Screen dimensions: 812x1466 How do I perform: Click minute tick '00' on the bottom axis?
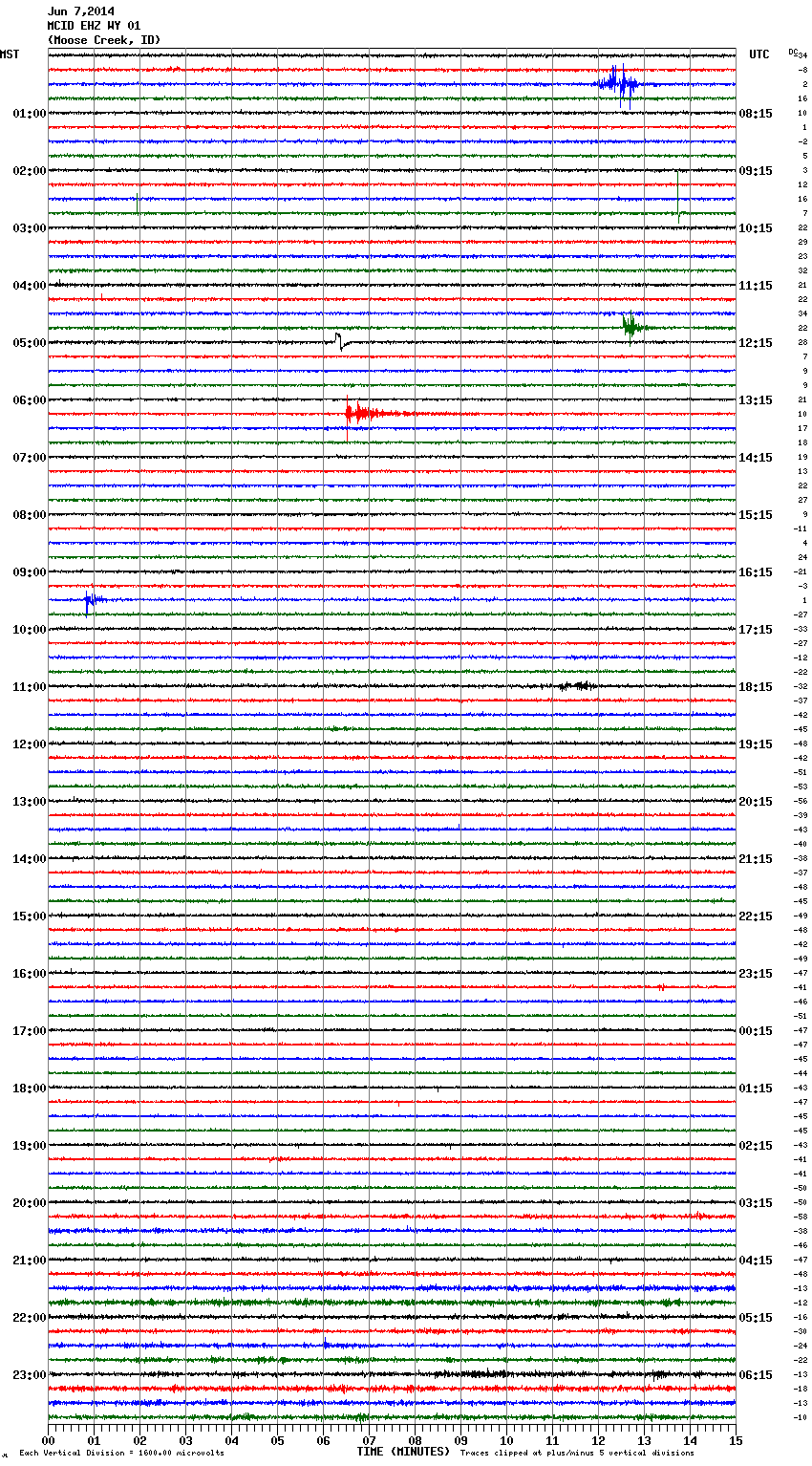tap(48, 1440)
